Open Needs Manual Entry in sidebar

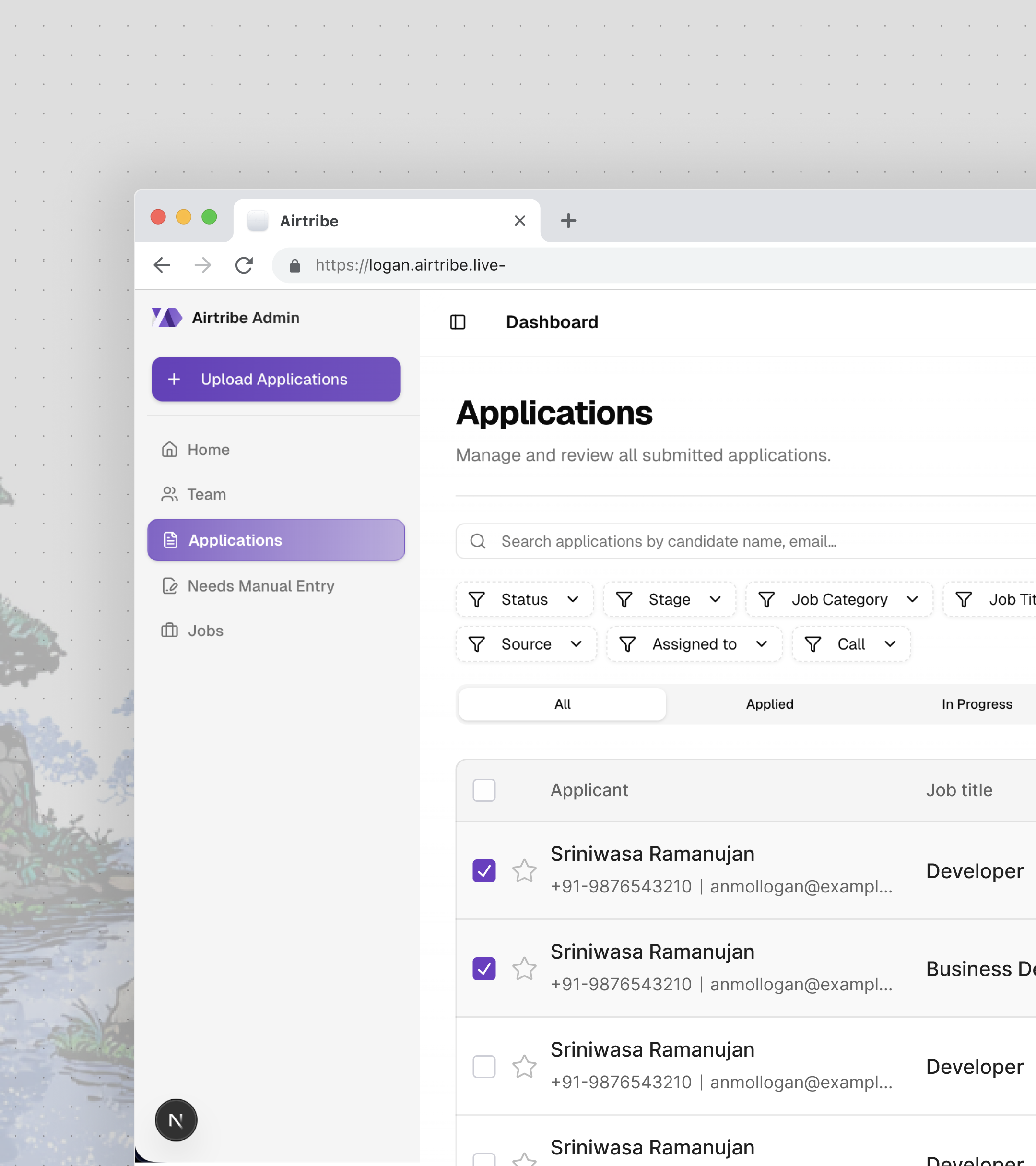click(x=260, y=586)
